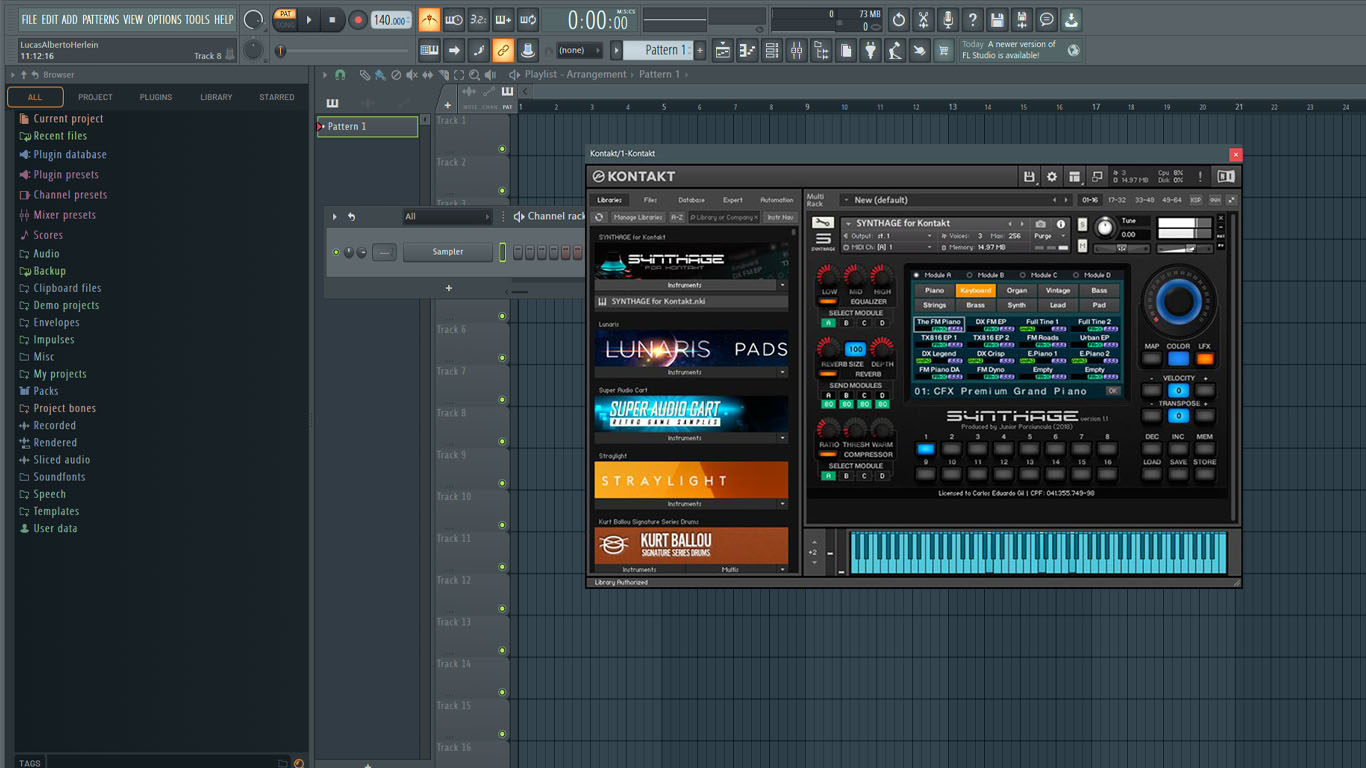Toggle the metronome icon
Viewport: 1366px width, 768px height.
pos(429,19)
